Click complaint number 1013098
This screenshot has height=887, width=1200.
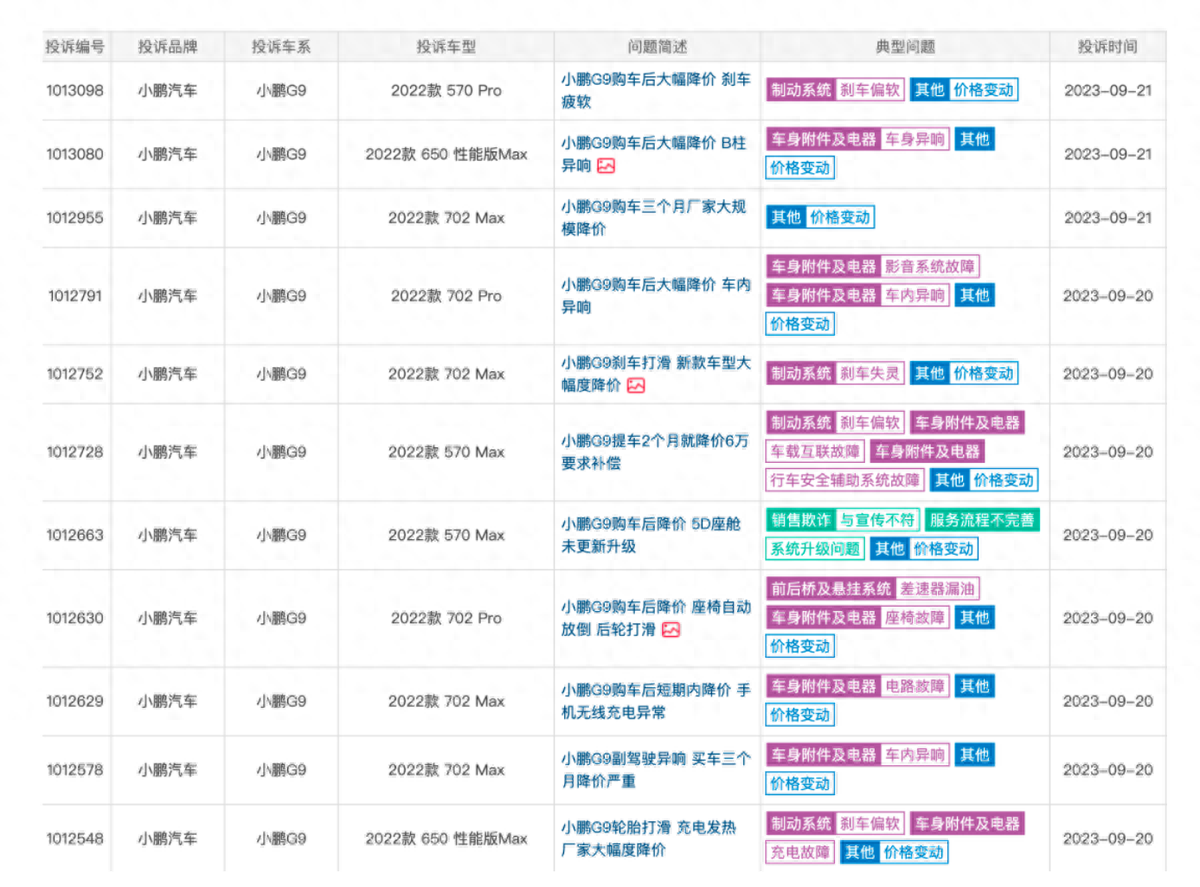point(75,90)
